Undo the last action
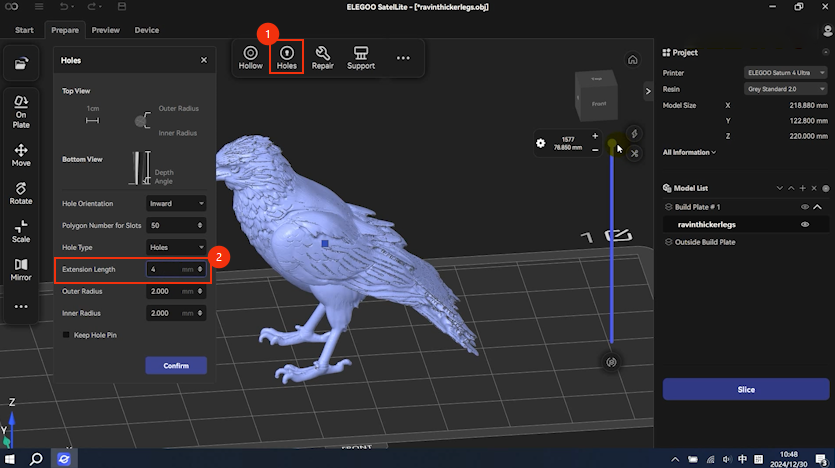 (64, 6)
